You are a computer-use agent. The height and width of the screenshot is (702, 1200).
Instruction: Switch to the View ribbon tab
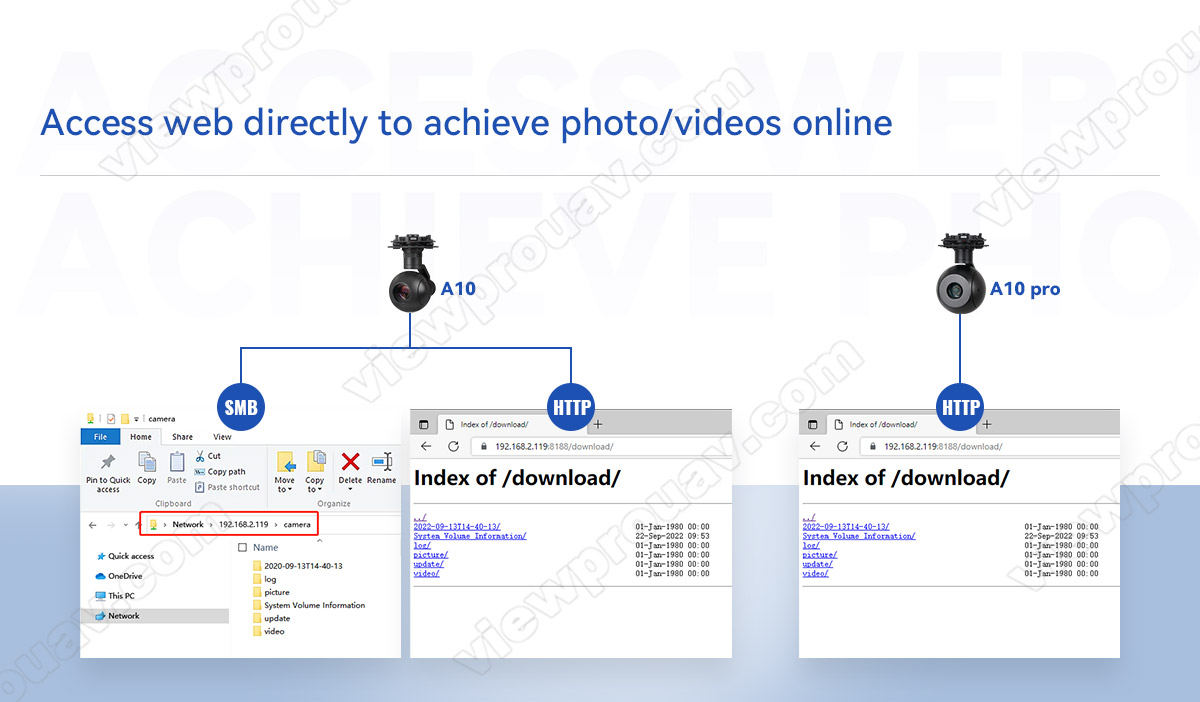pyautogui.click(x=222, y=437)
